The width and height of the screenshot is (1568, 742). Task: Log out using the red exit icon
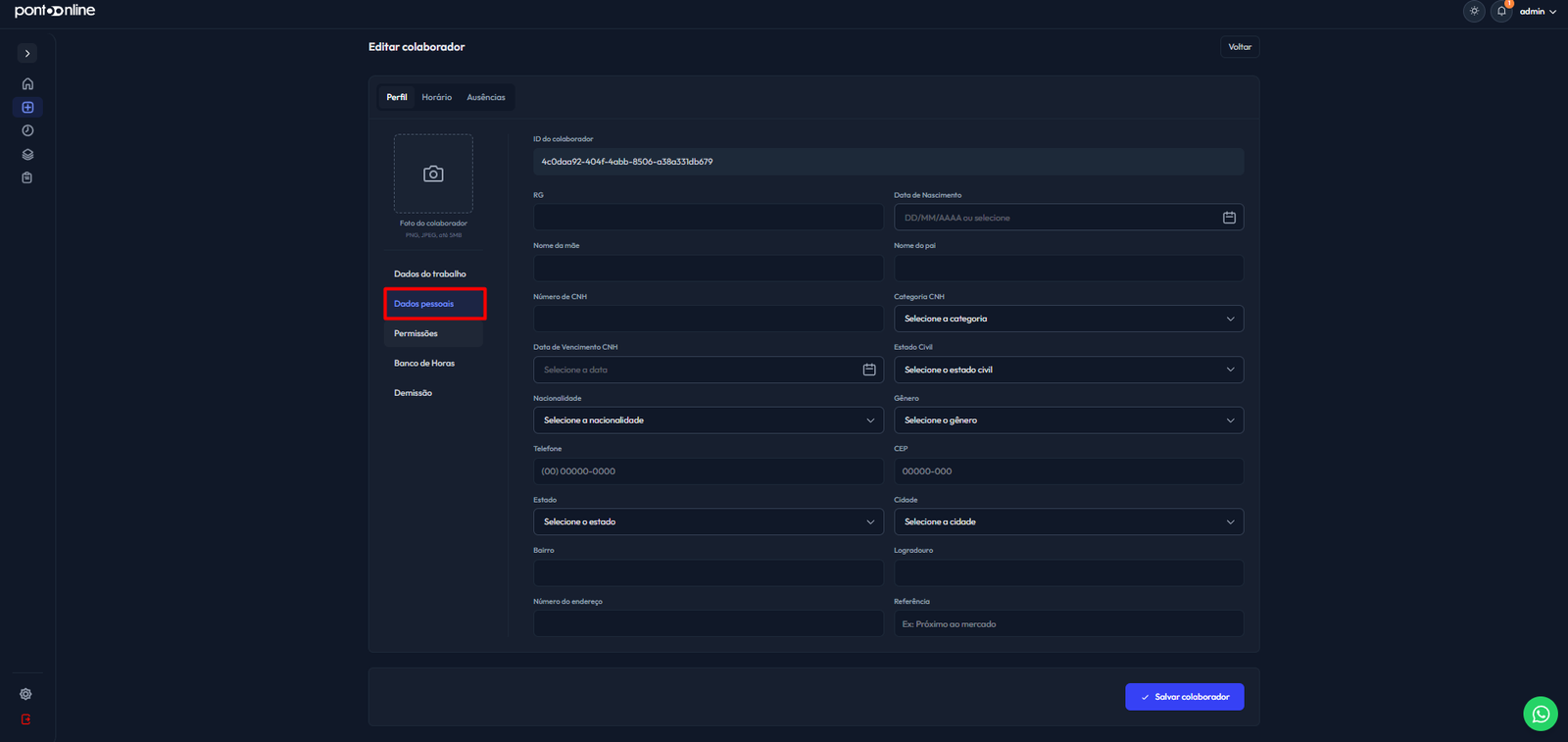25,719
